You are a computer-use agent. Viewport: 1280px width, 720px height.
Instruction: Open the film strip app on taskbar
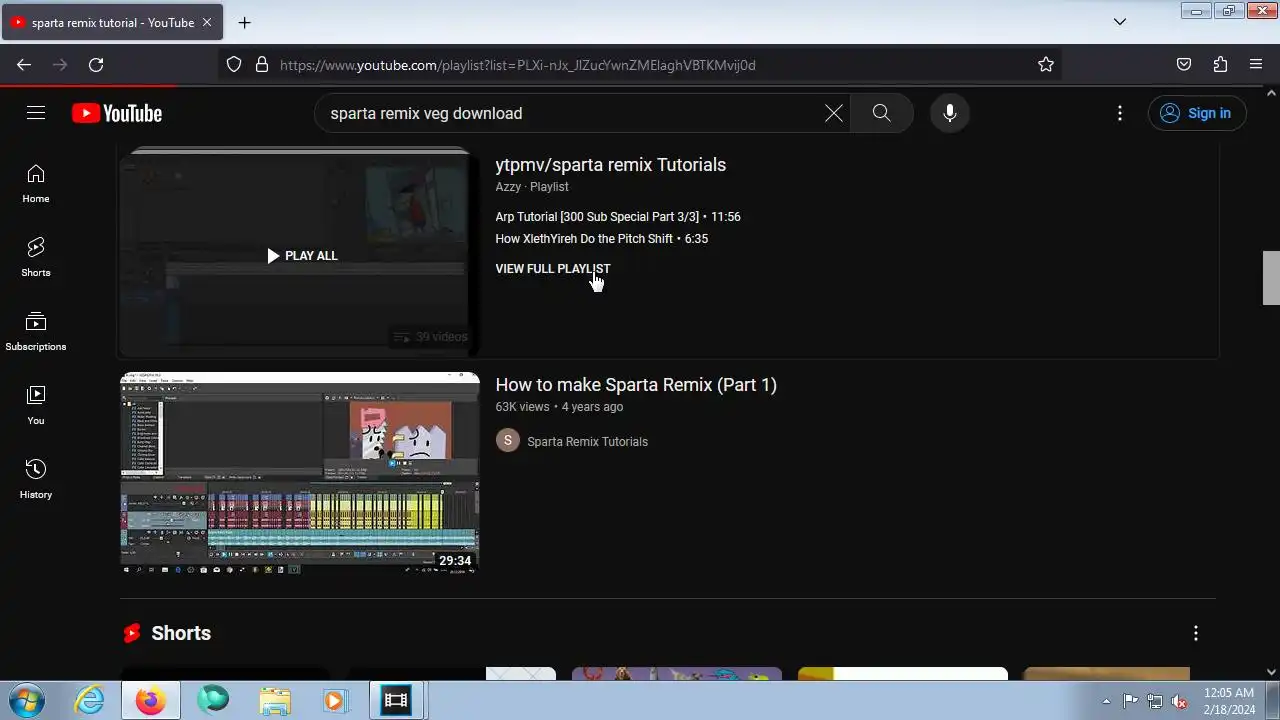click(396, 701)
